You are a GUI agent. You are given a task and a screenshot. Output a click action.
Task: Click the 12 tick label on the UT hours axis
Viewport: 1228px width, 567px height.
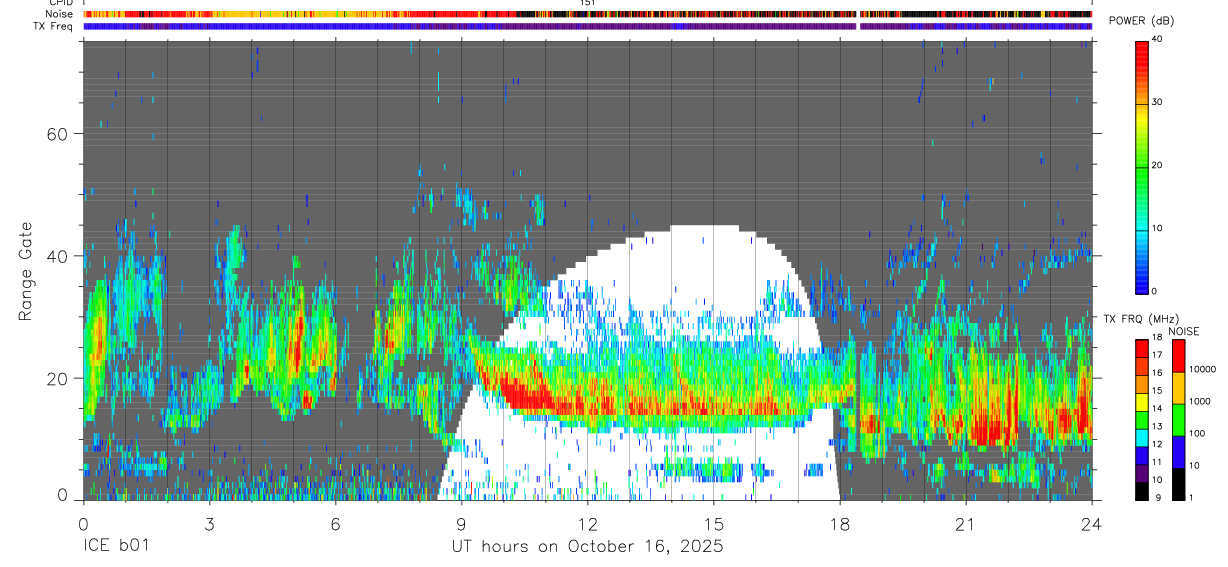click(x=587, y=522)
